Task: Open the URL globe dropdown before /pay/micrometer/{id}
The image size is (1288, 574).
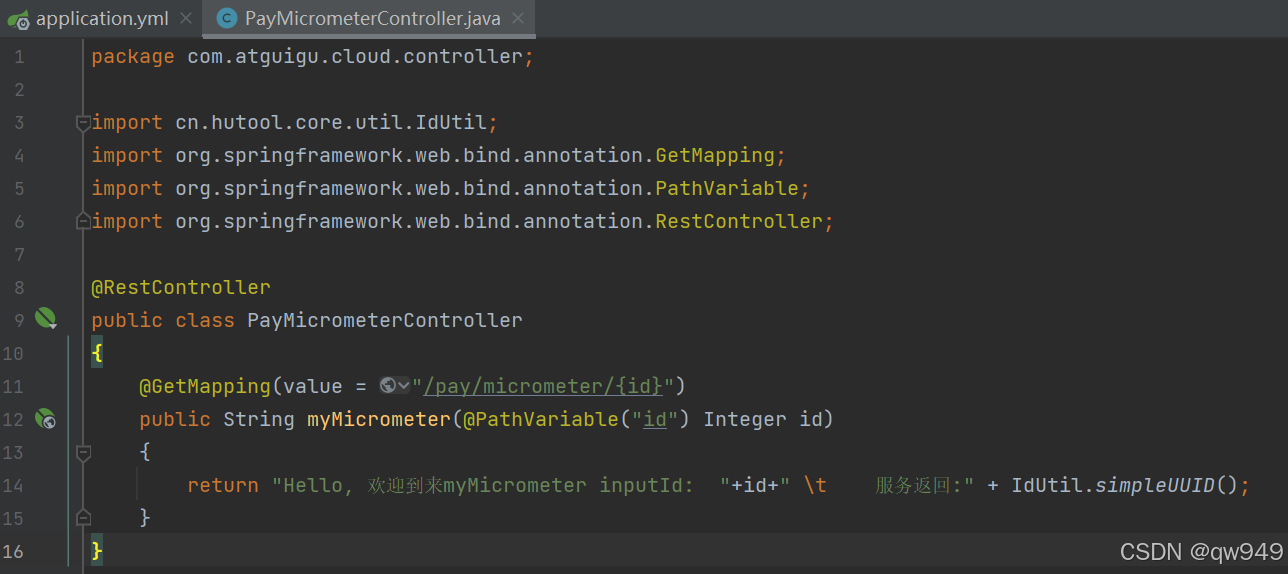Action: 395,386
